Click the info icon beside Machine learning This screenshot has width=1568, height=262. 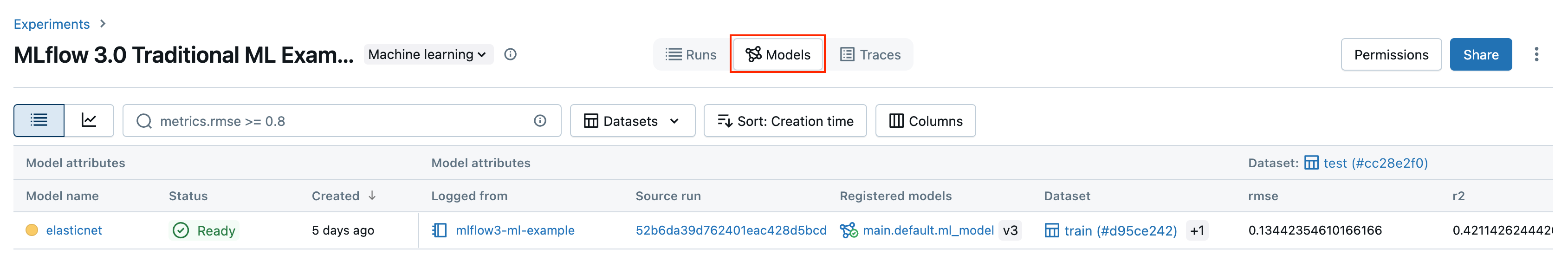coord(510,54)
